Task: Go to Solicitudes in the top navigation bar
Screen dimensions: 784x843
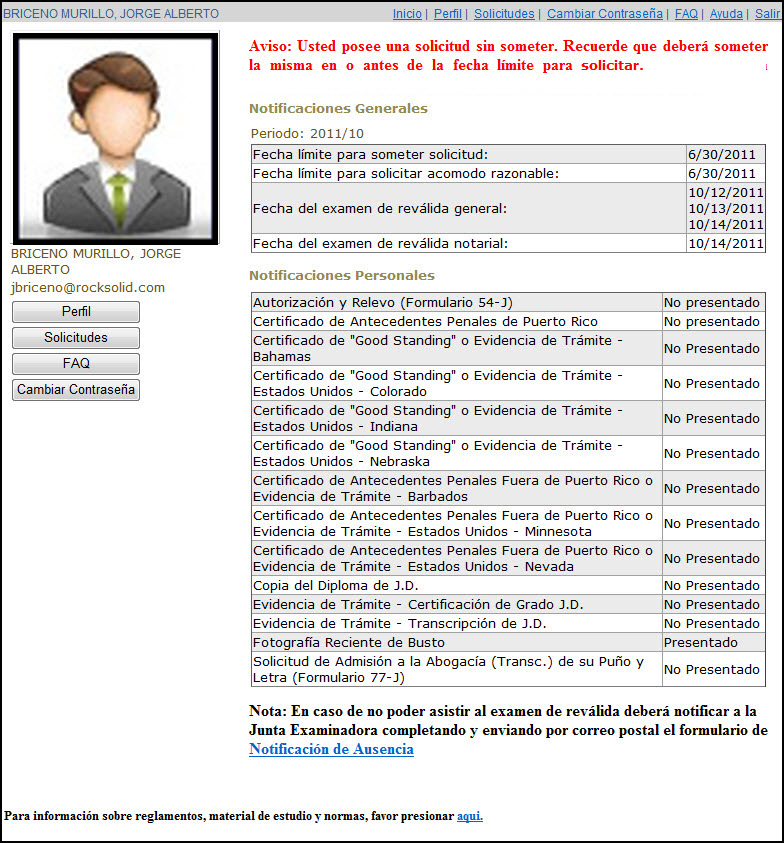Action: point(504,14)
